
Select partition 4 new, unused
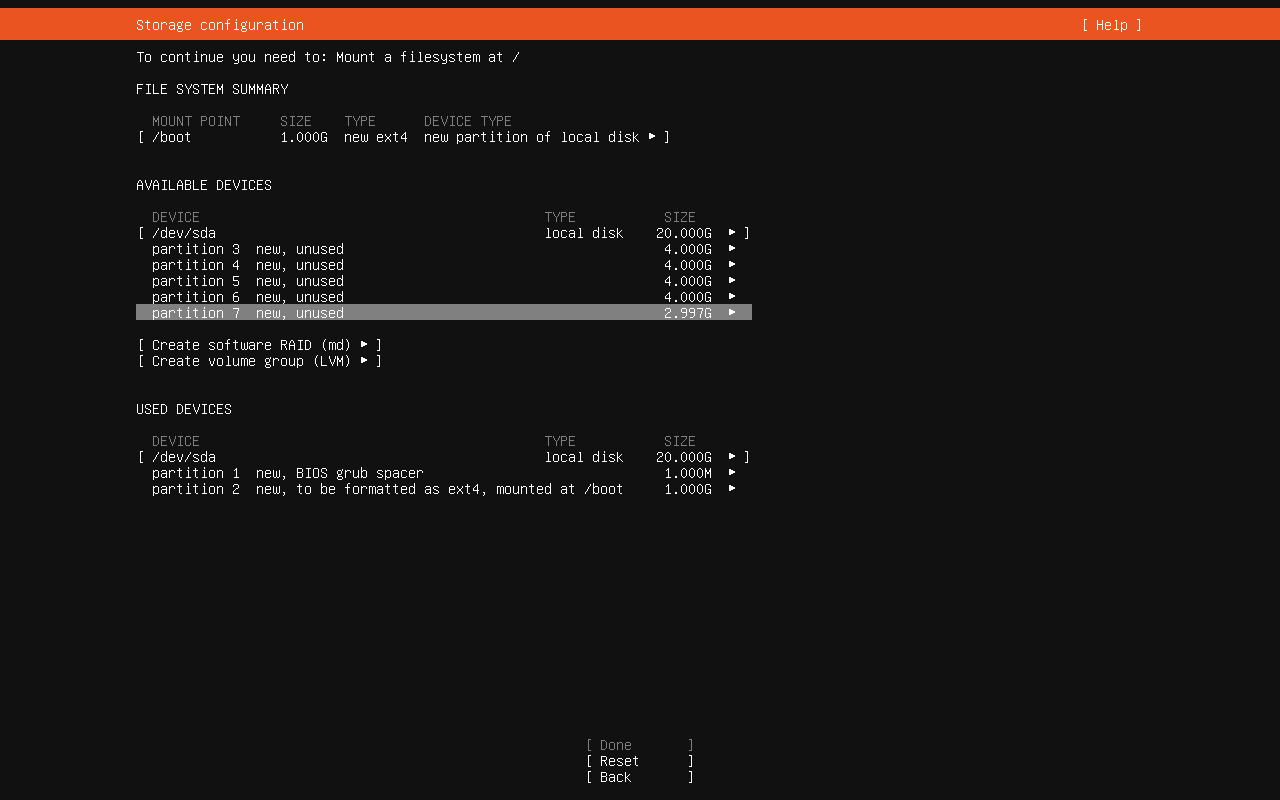[248, 265]
